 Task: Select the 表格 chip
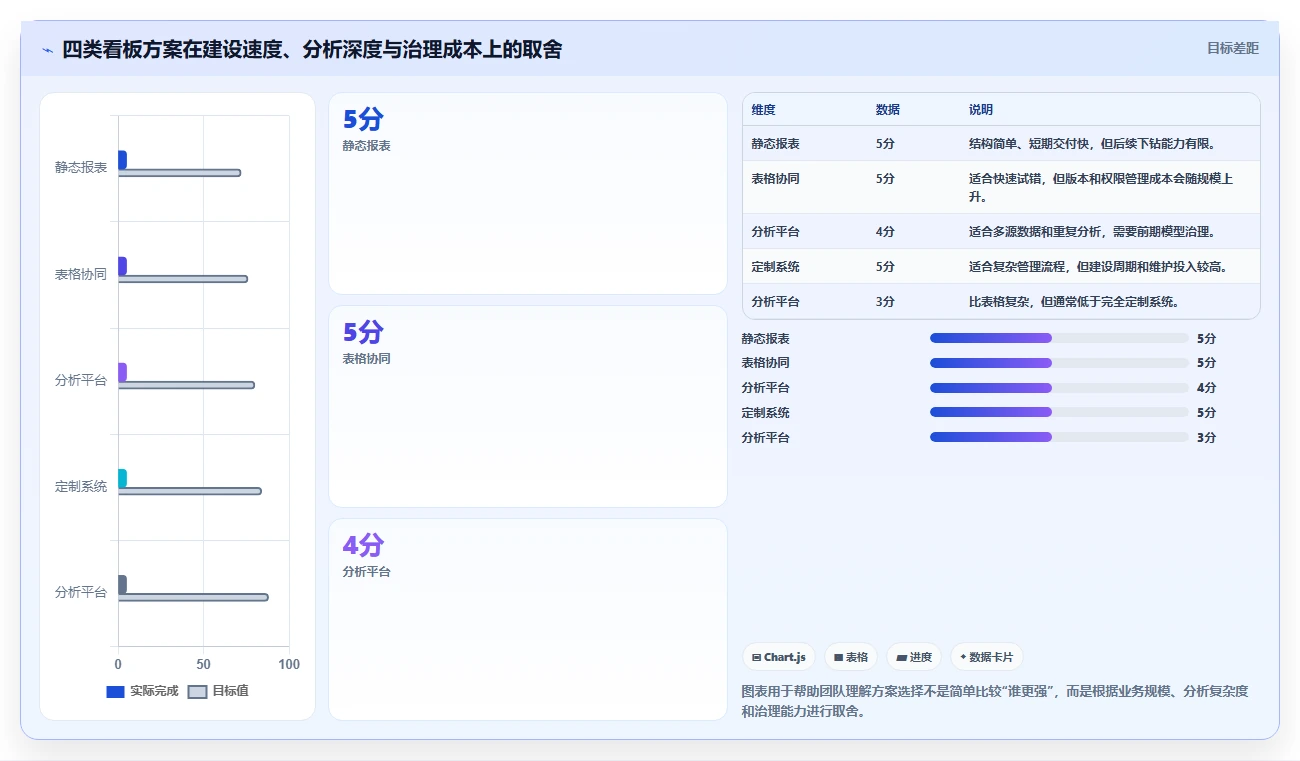[x=850, y=657]
